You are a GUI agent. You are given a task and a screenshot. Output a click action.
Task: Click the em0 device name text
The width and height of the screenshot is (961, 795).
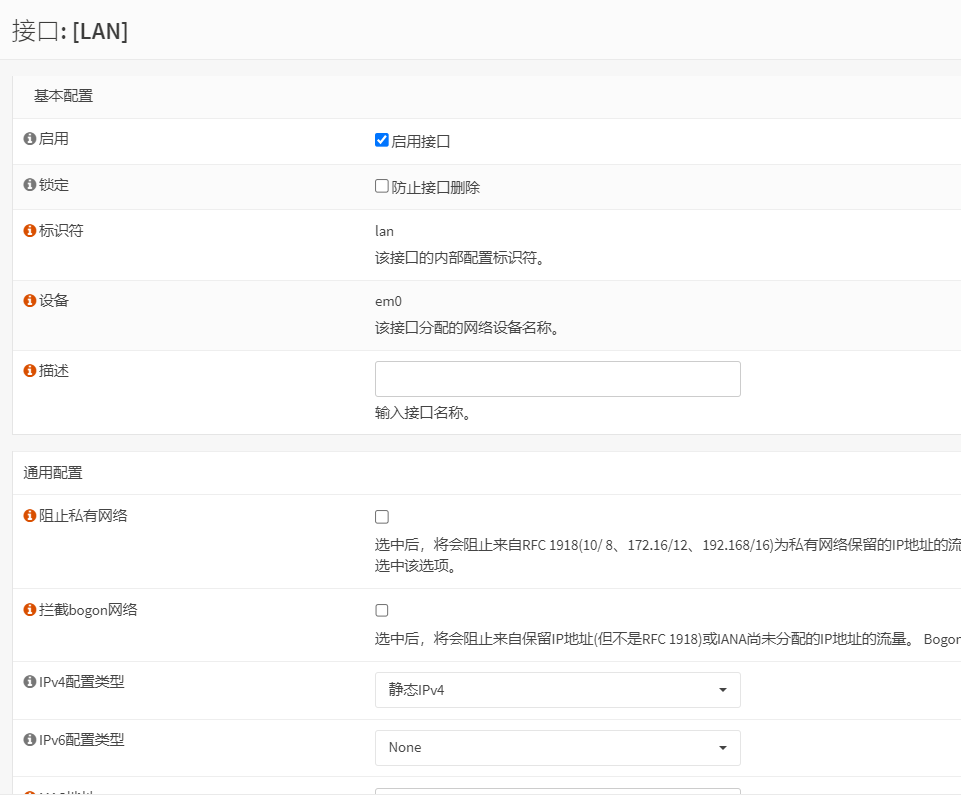tap(388, 301)
